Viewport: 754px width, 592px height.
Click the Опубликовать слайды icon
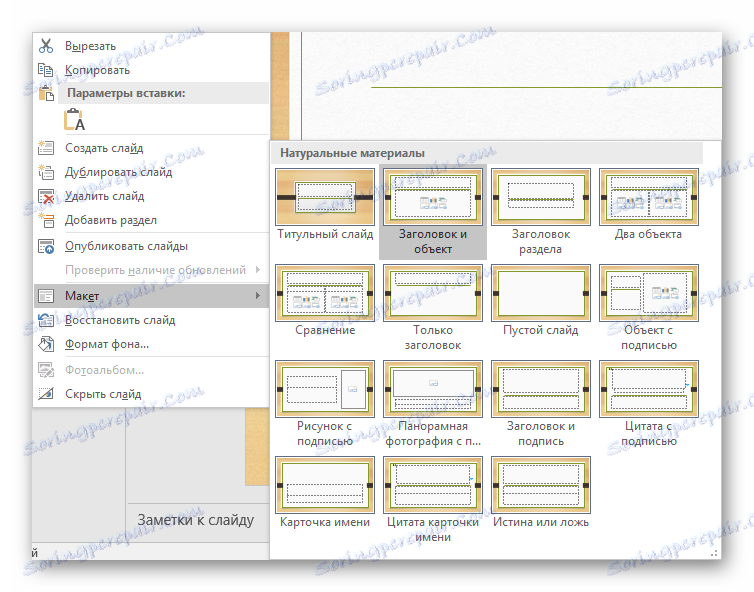(x=46, y=246)
